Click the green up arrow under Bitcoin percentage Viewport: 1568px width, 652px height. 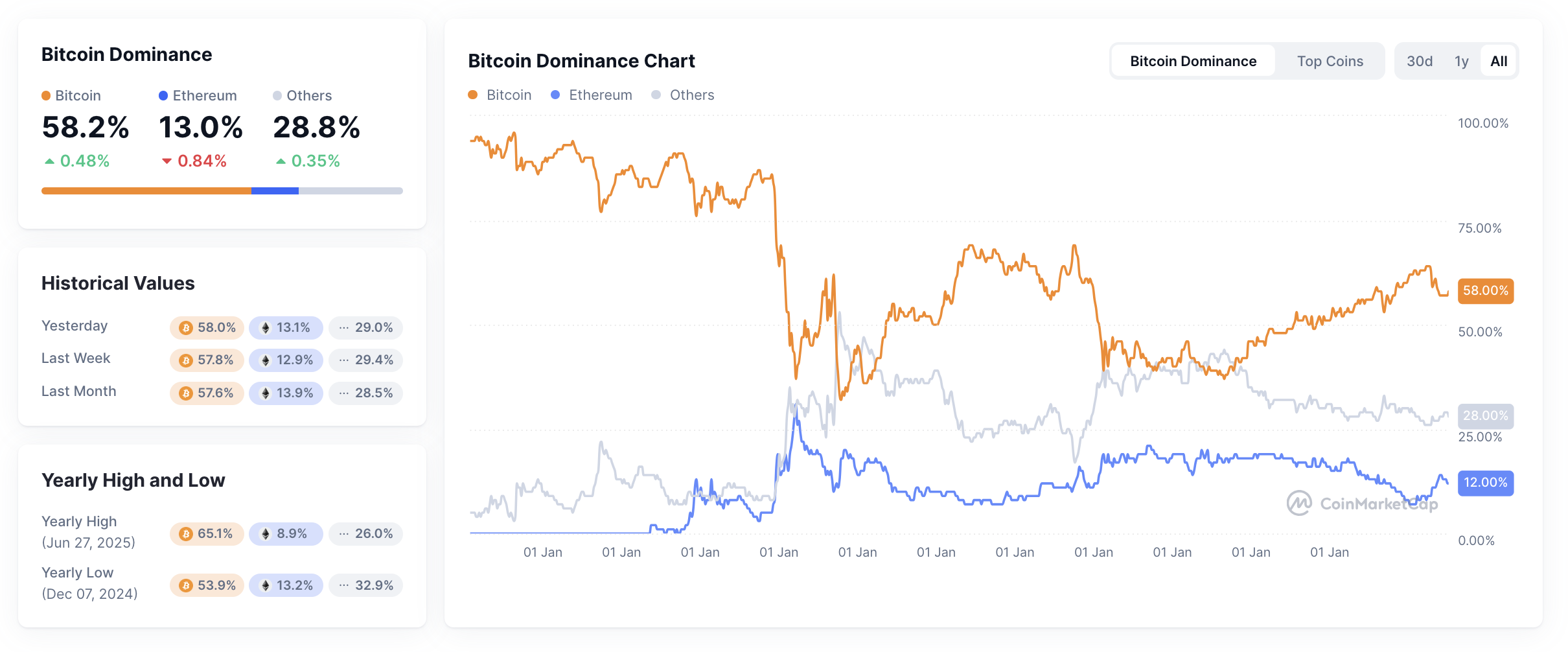click(49, 161)
